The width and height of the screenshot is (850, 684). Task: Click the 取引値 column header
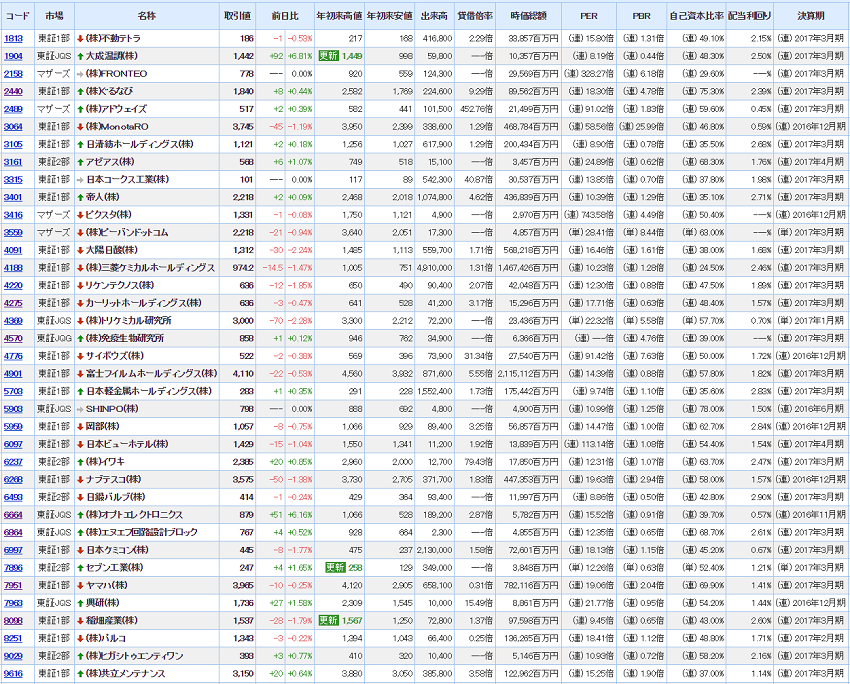[237, 16]
